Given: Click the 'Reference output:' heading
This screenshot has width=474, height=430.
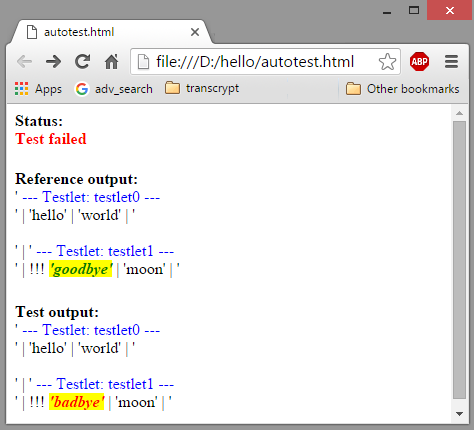Looking at the screenshot, I should [76, 179].
